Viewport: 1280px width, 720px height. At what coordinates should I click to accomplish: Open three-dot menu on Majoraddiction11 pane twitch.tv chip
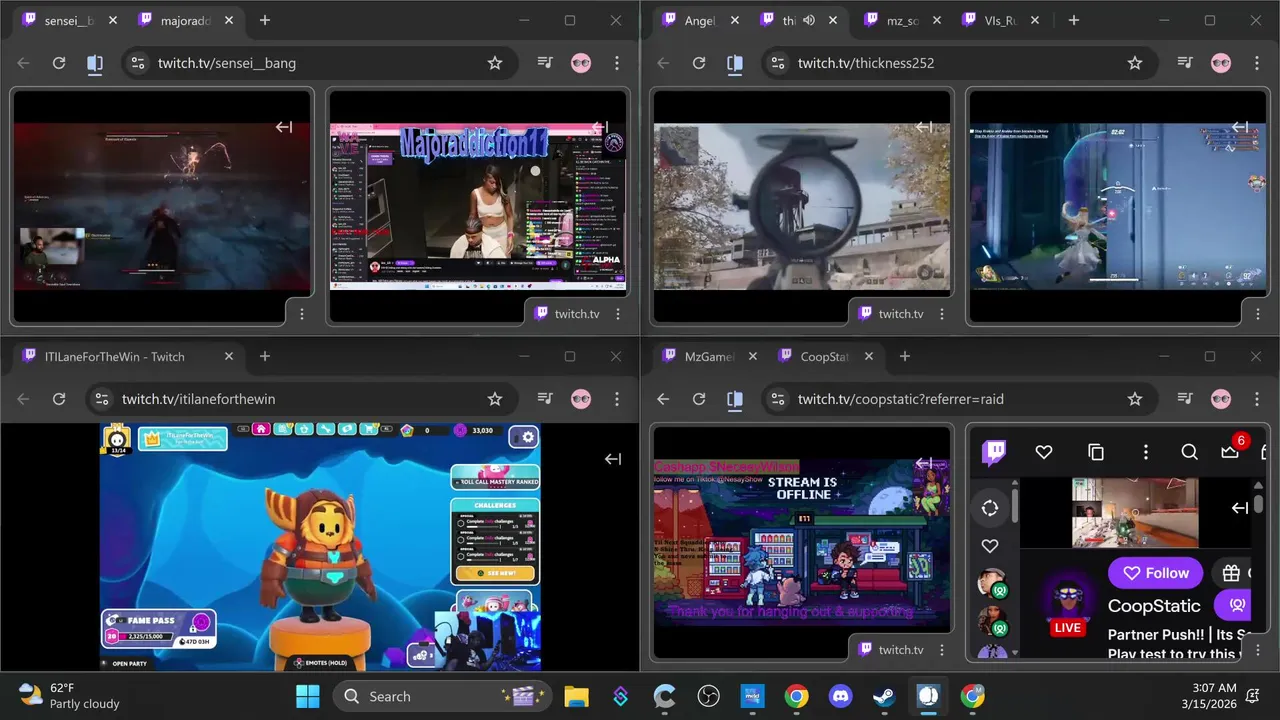click(x=618, y=314)
